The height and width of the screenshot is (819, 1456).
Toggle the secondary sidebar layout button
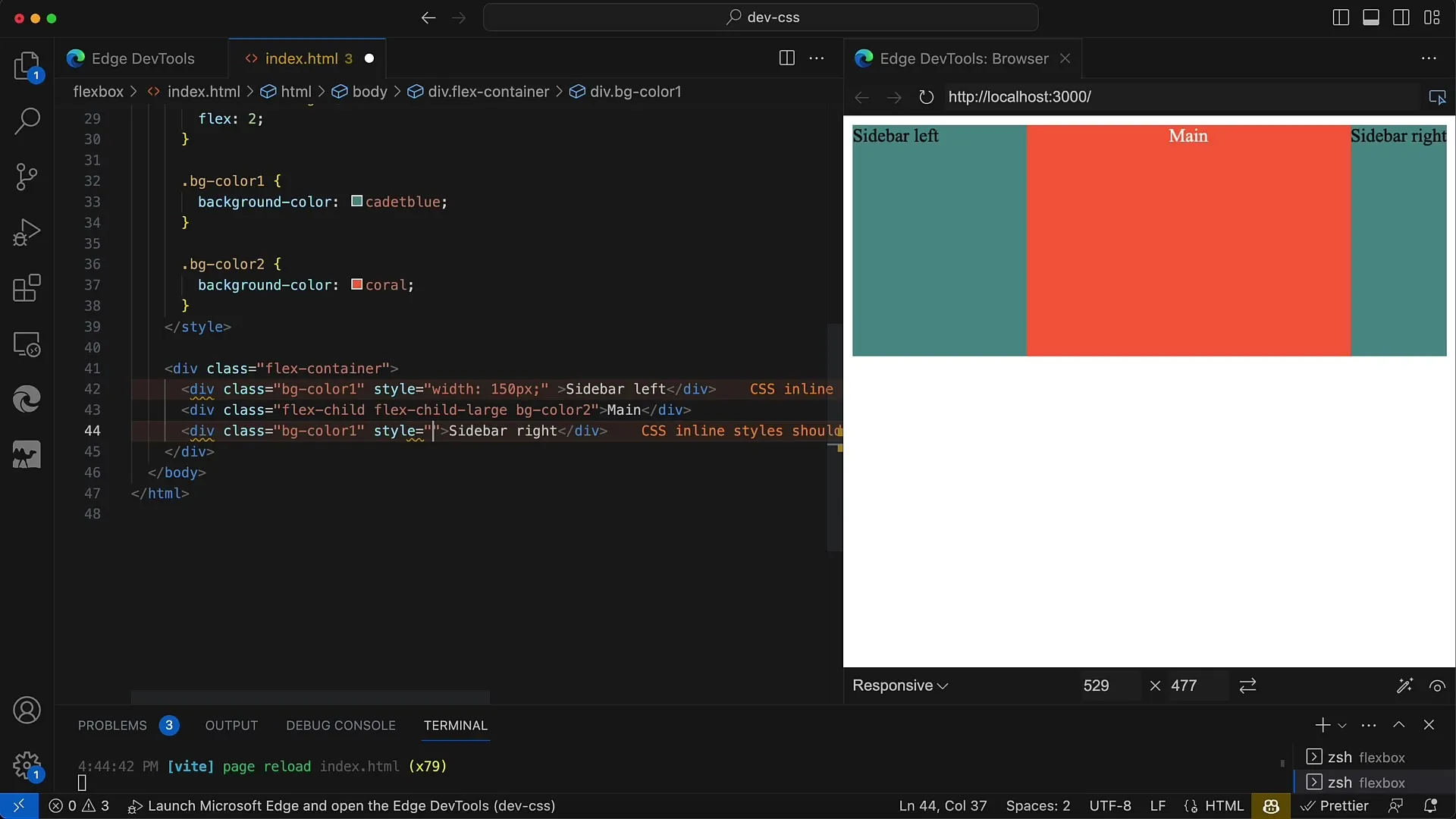tap(1401, 17)
